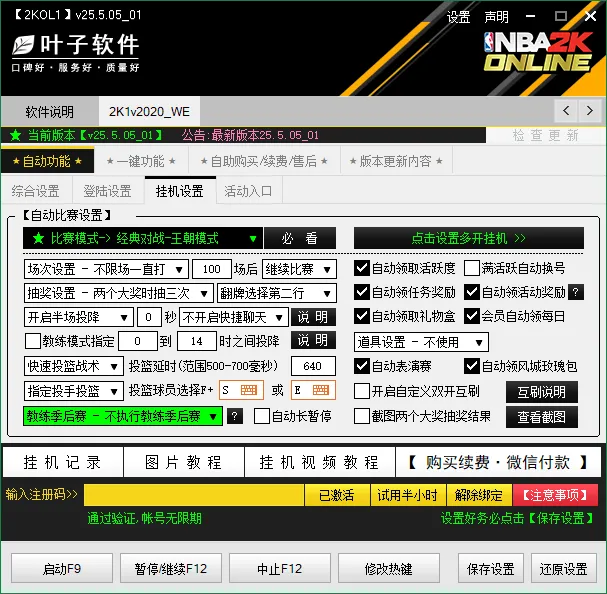Viewport: 607px width, 594px height.
Task: Click the help icon beside 自动领活动奖励
Action: click(x=576, y=292)
